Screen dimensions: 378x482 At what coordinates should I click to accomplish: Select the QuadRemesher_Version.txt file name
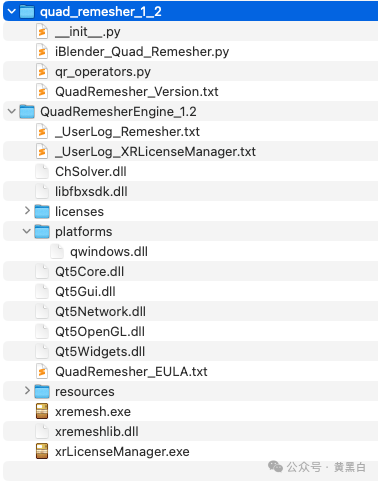137,92
